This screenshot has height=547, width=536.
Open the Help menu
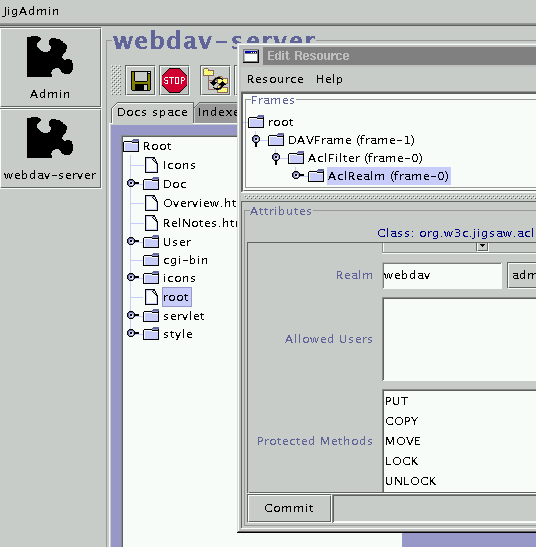[329, 79]
